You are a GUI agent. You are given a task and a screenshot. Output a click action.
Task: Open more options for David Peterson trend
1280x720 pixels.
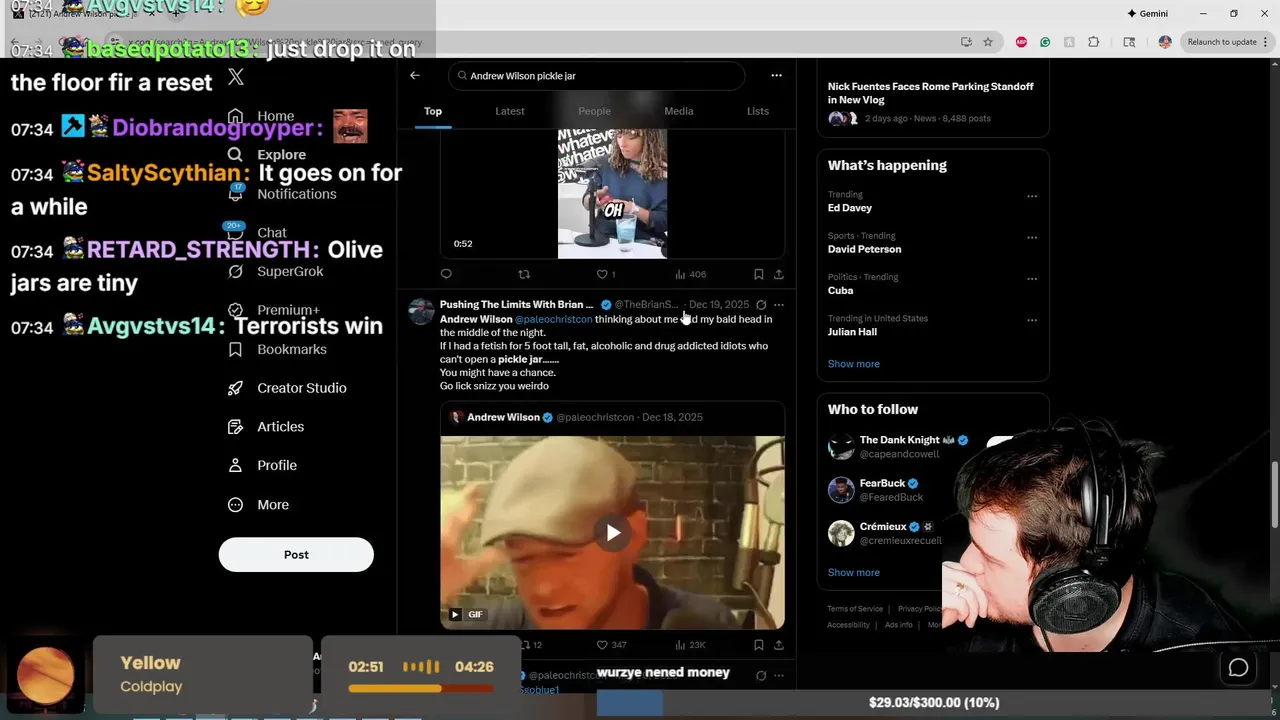tap(1032, 237)
